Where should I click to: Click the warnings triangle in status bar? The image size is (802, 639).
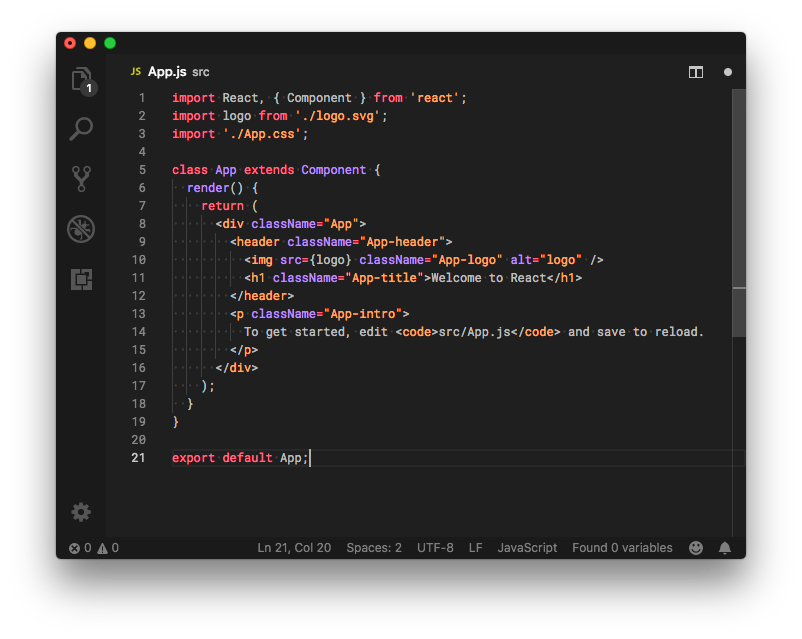pyautogui.click(x=102, y=548)
